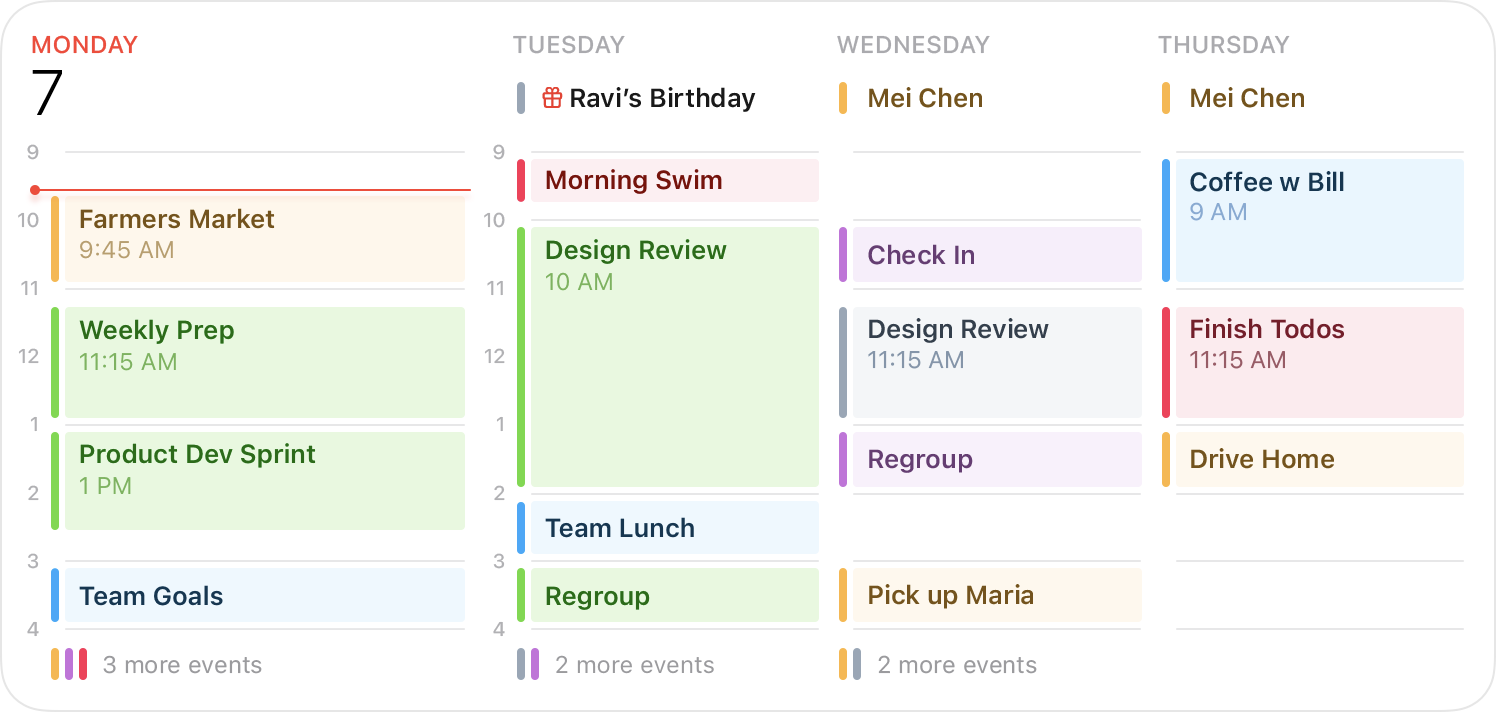The image size is (1496, 712).
Task: Open Tuesday's Design Review at 10 AM
Action: [x=674, y=357]
